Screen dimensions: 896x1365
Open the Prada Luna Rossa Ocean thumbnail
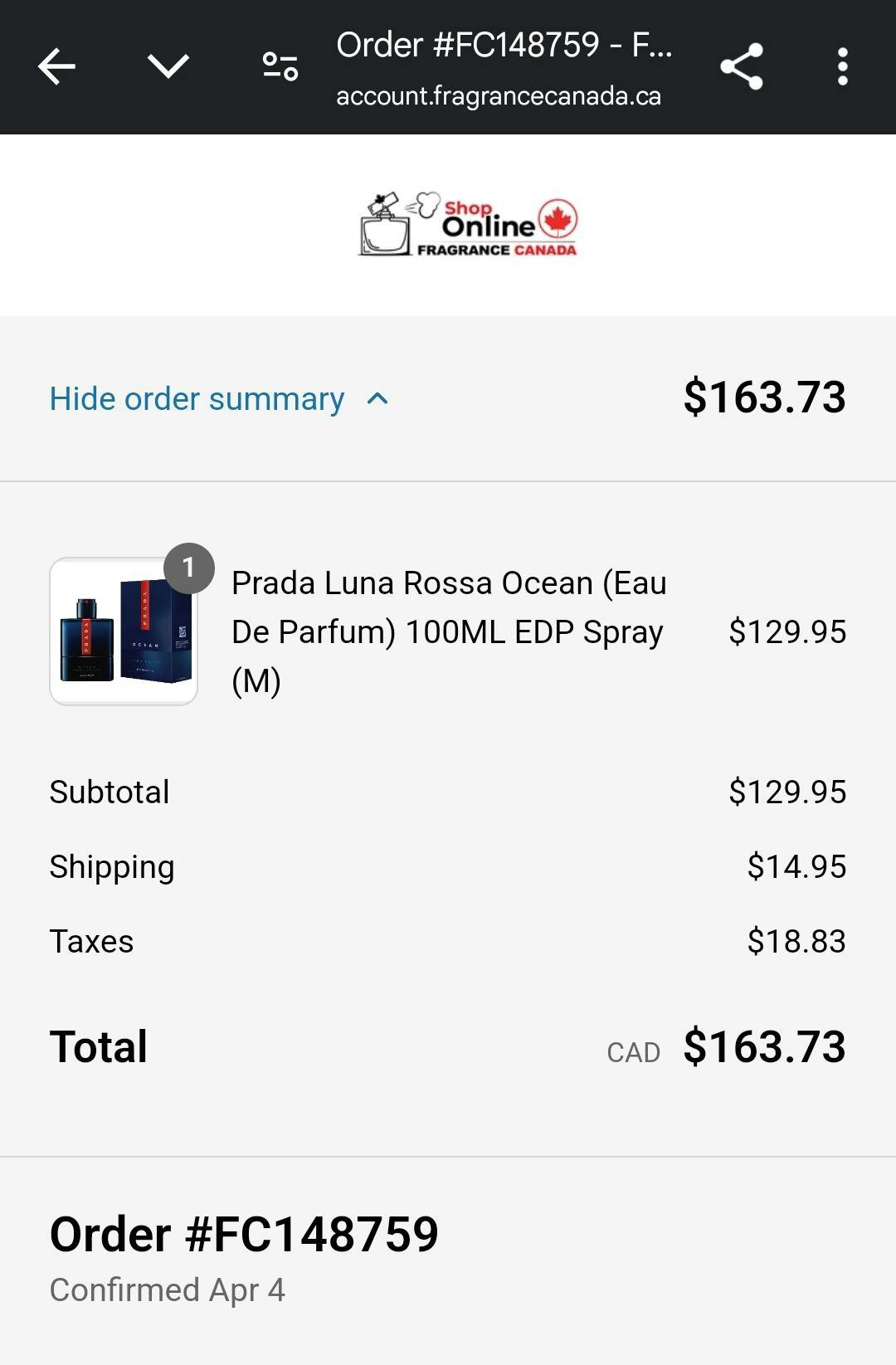(x=124, y=632)
